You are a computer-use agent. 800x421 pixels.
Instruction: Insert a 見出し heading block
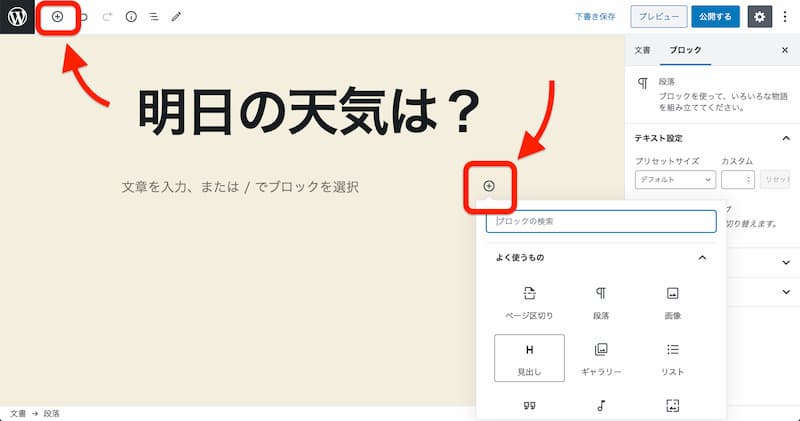point(529,358)
